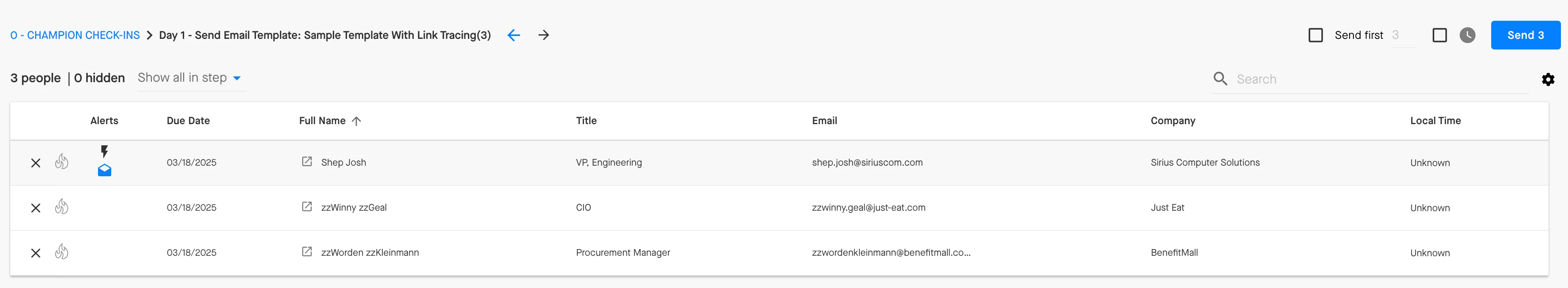Go to next step with right arrow
Screen dimensions: 1568x288
543,35
